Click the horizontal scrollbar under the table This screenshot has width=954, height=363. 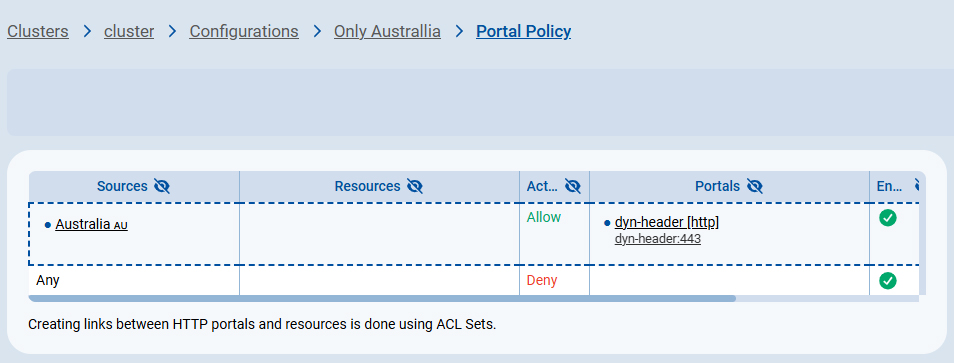[382, 299]
